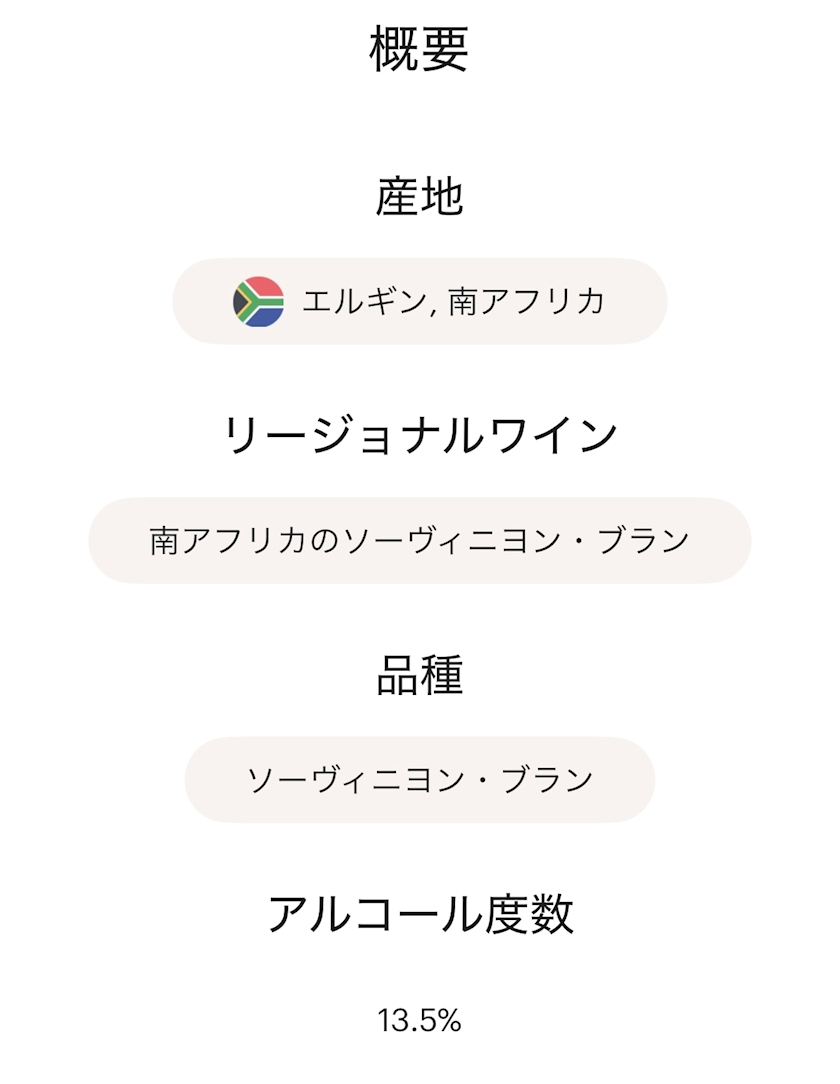Open the エルギン, 南アフリカ origin pill
Screen dimensions: 840x1084
pos(420,301)
